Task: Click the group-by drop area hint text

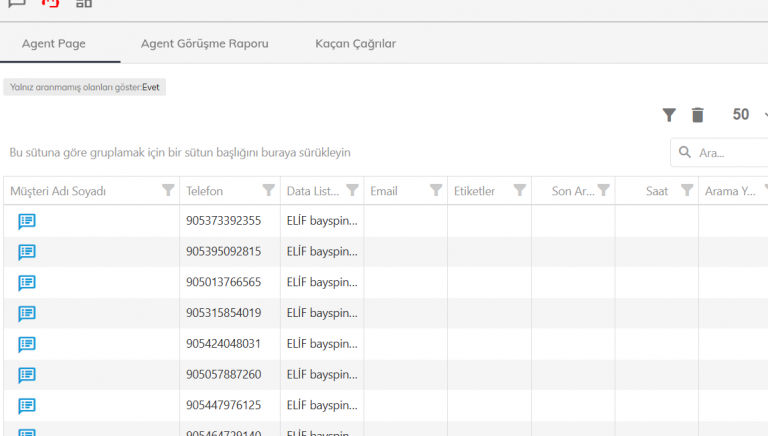Action: pos(180,152)
